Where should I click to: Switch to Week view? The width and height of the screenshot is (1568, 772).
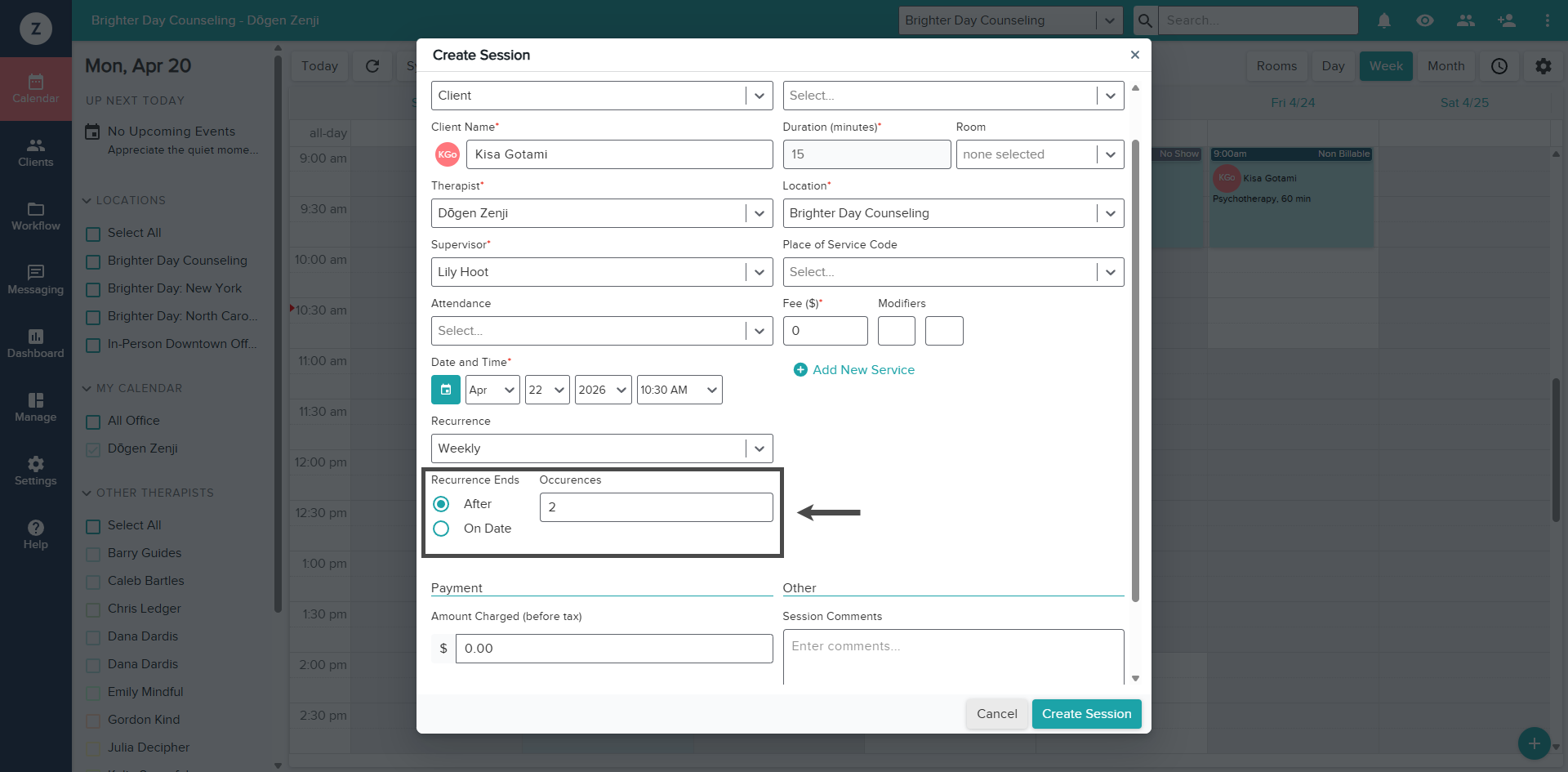1386,66
